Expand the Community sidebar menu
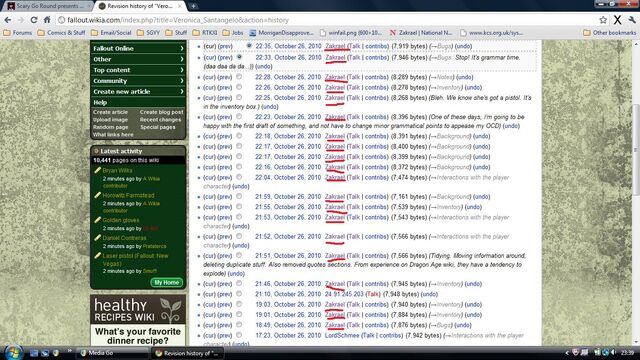 (x=138, y=81)
